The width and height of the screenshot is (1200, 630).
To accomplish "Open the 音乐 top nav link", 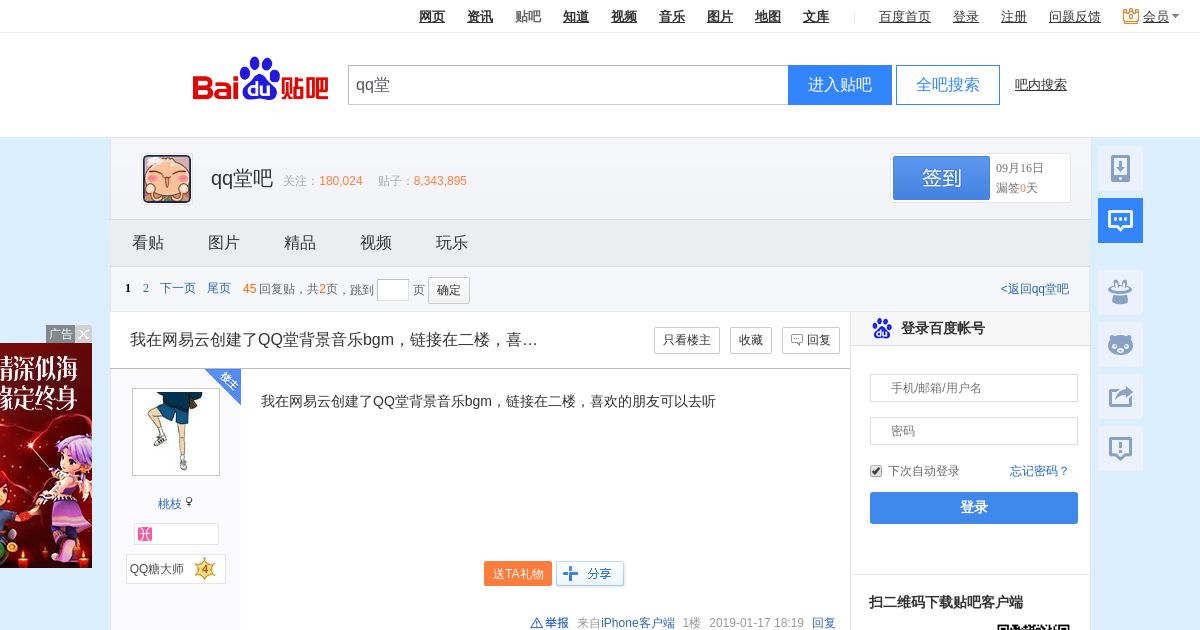I will [672, 16].
